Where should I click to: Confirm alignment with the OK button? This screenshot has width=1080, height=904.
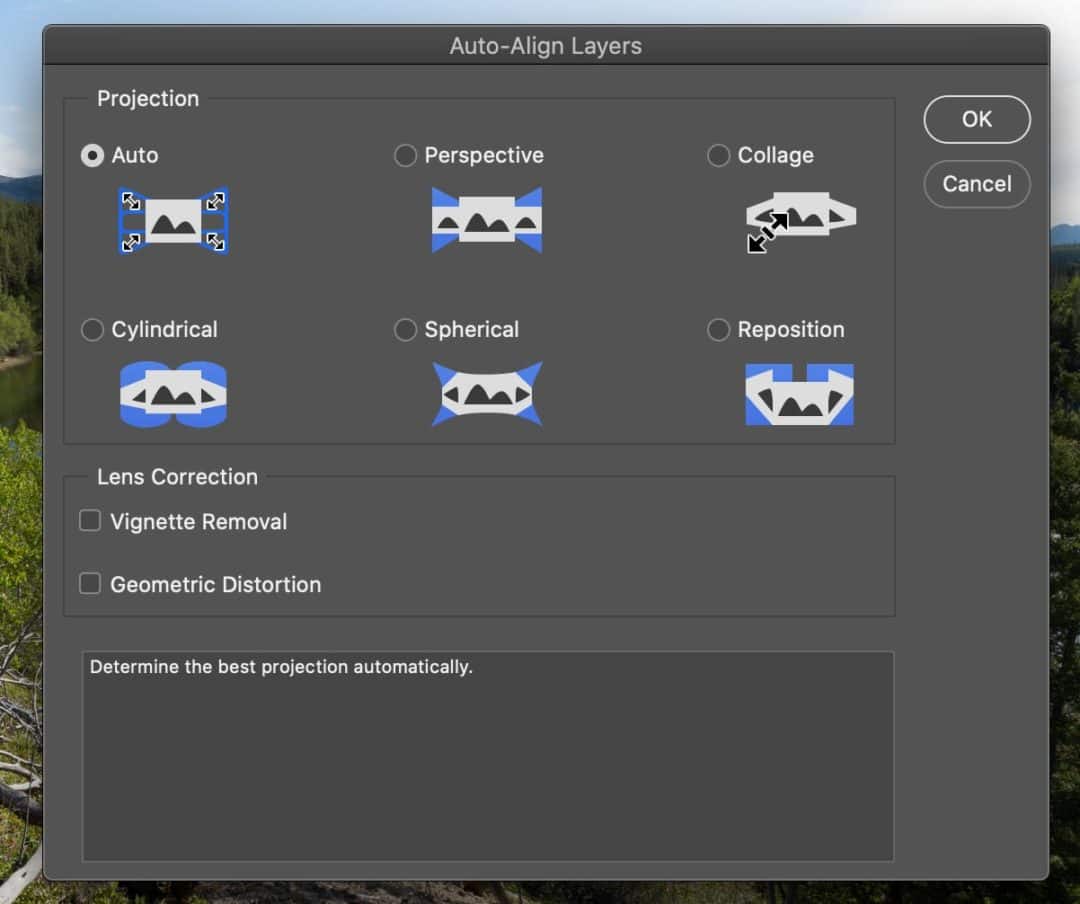pos(976,119)
